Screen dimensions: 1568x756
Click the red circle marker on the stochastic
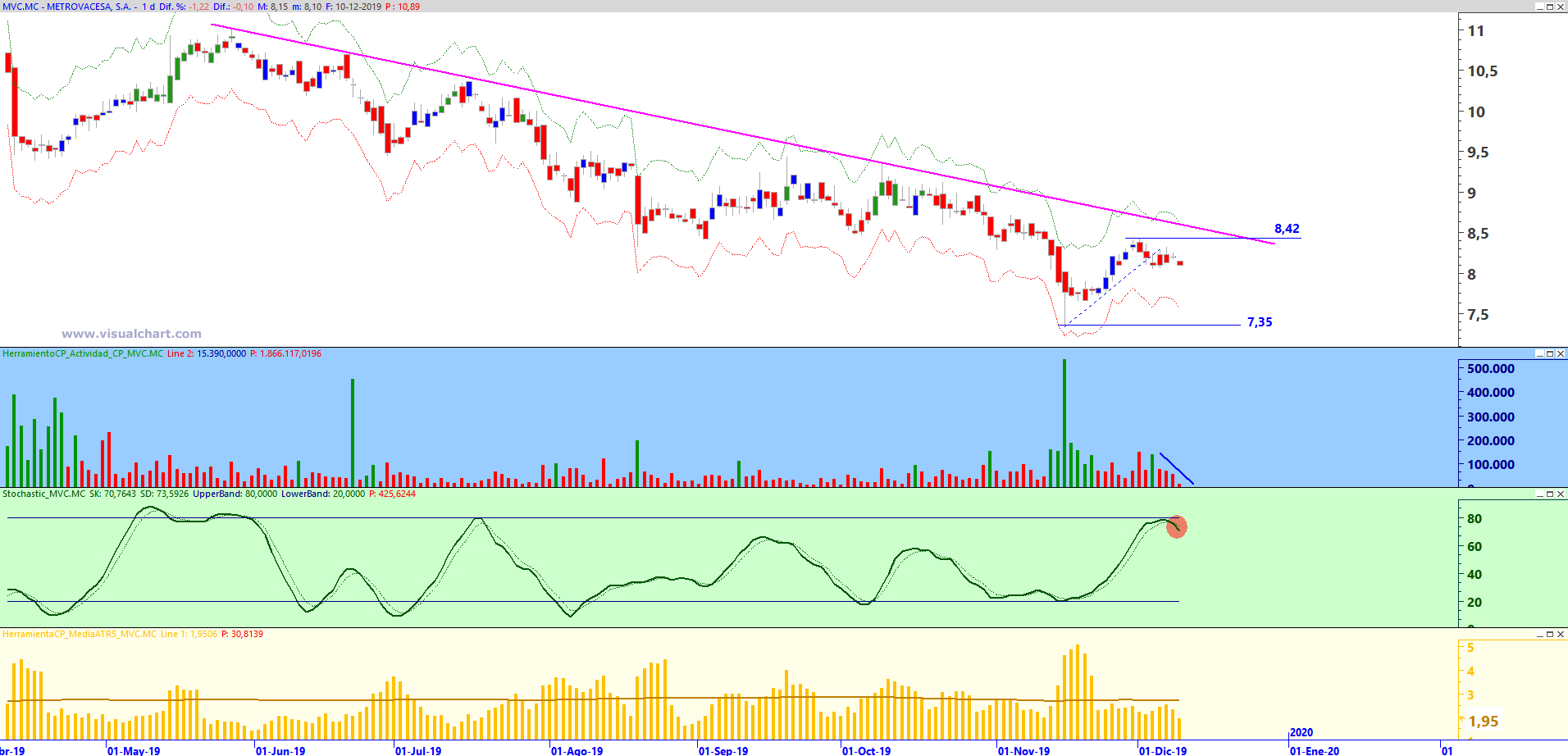1177,526
